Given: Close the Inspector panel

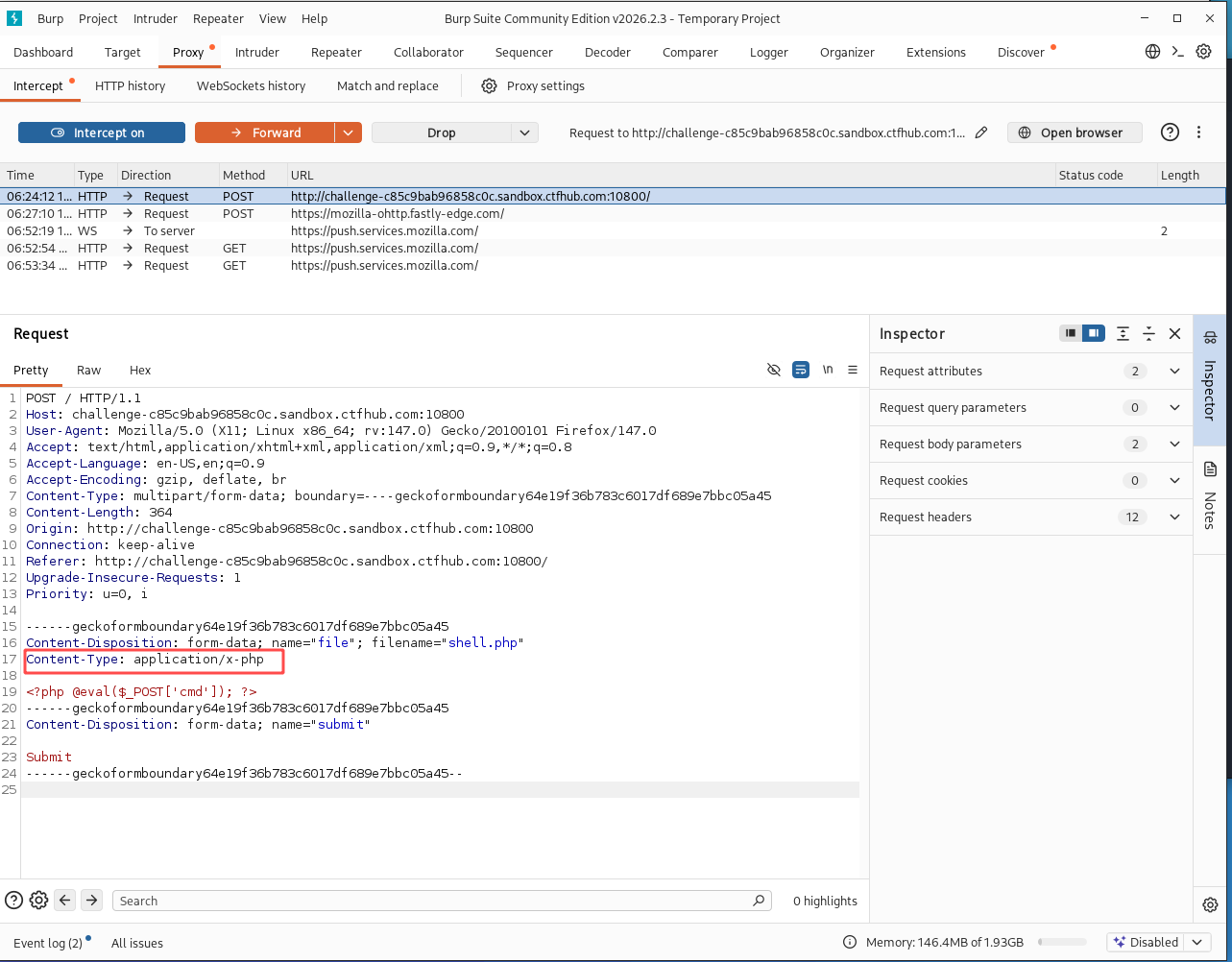Looking at the screenshot, I should click(1174, 333).
